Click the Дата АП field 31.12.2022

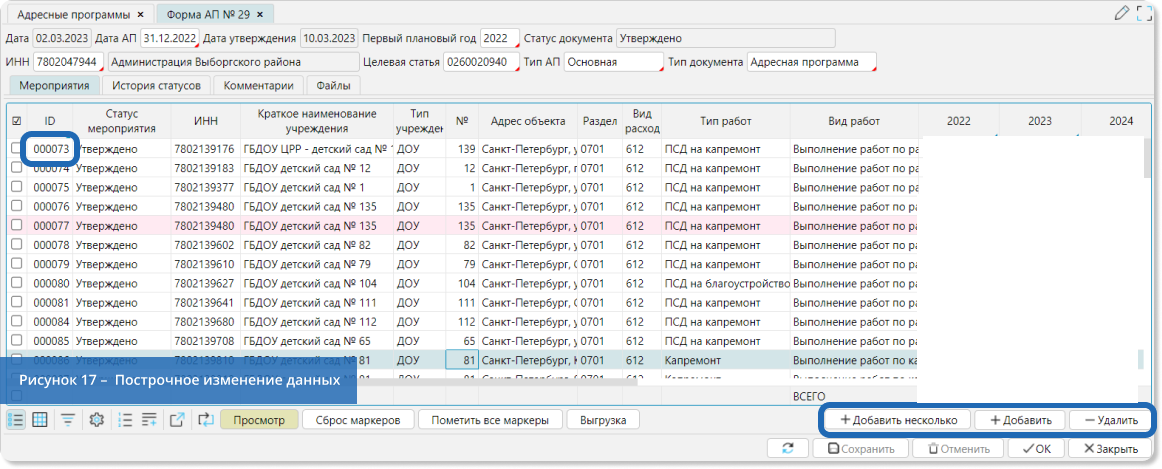[170, 39]
